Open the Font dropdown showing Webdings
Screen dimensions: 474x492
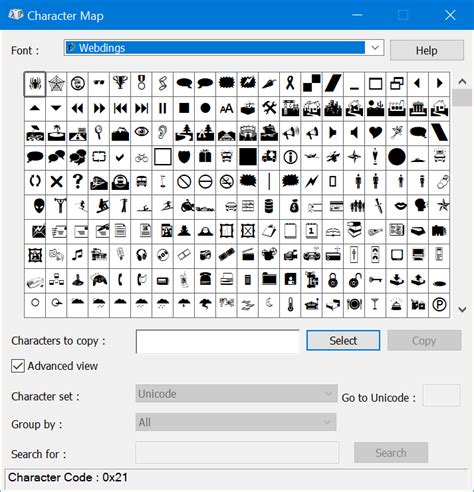click(224, 48)
